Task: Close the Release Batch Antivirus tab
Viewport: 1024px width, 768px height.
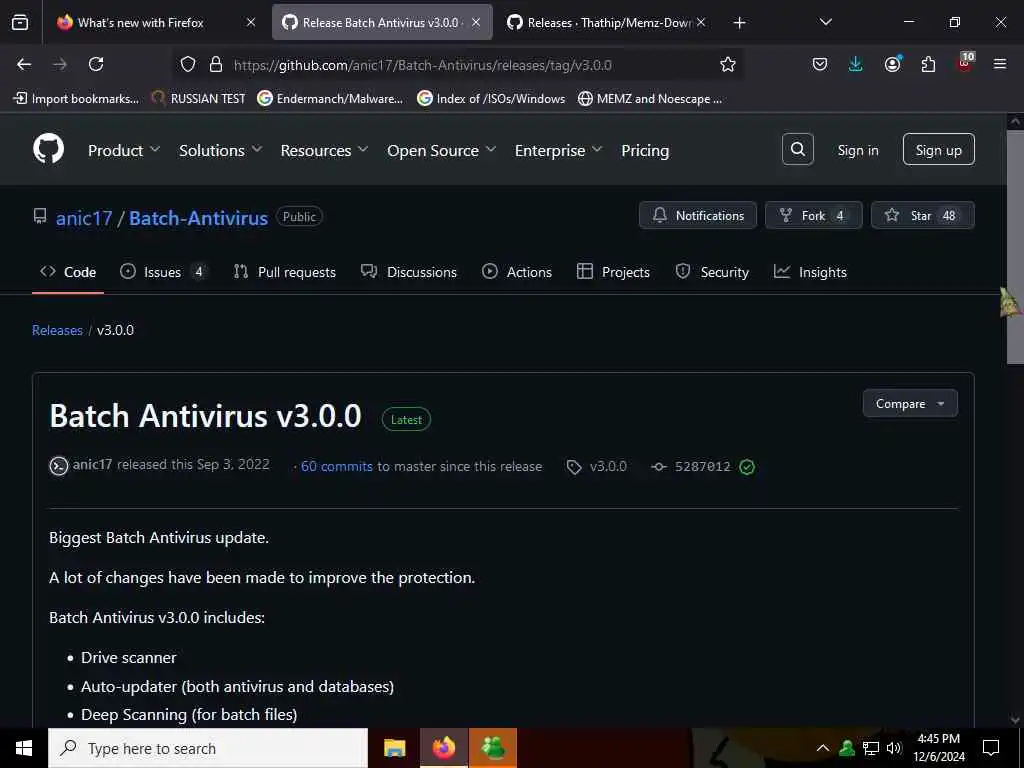Action: (x=476, y=22)
